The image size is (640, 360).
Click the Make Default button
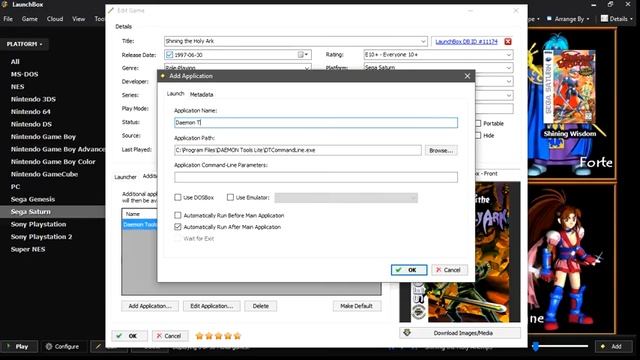click(x=356, y=306)
